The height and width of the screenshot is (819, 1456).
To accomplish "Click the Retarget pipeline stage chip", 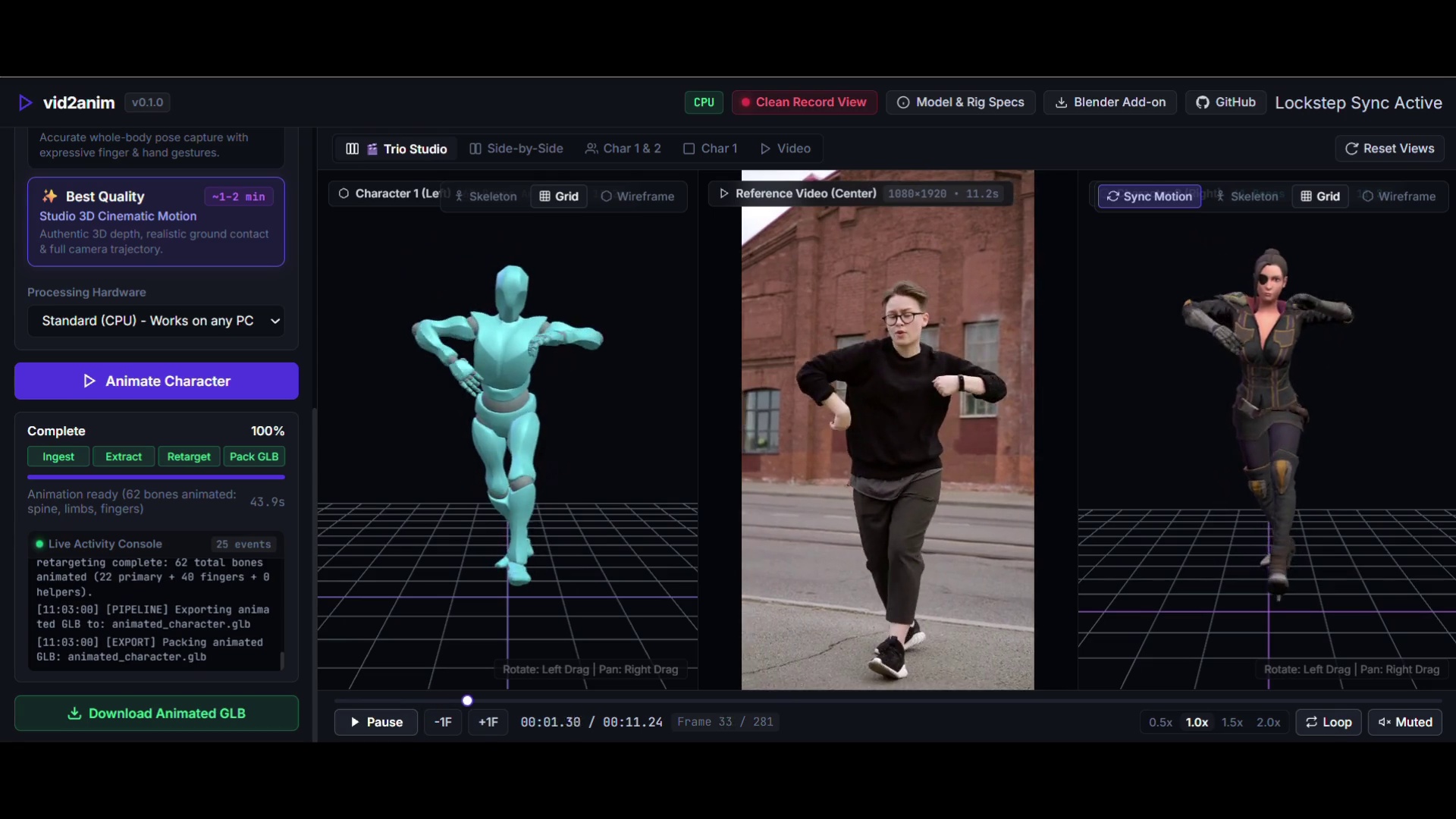I will [189, 457].
